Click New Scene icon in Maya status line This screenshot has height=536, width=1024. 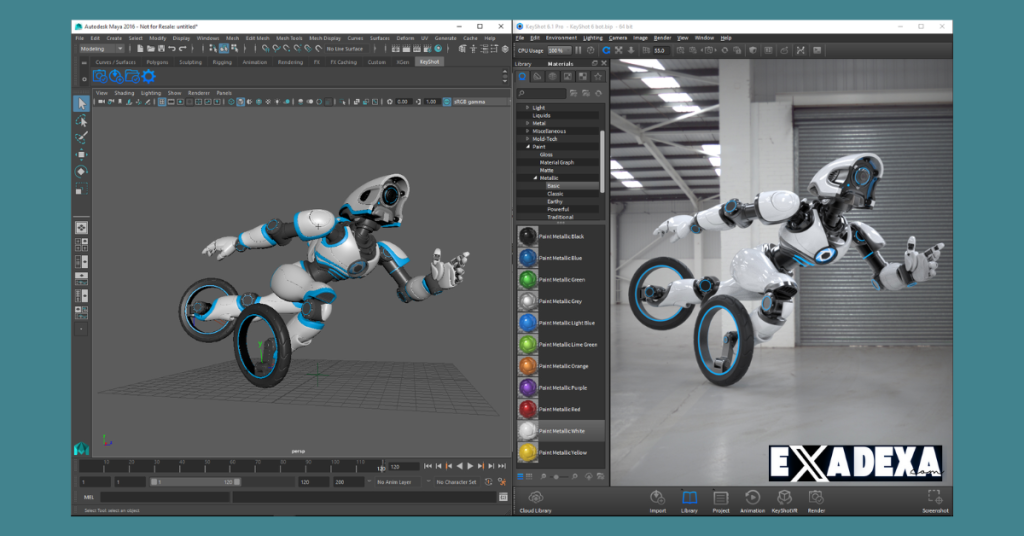[140, 49]
